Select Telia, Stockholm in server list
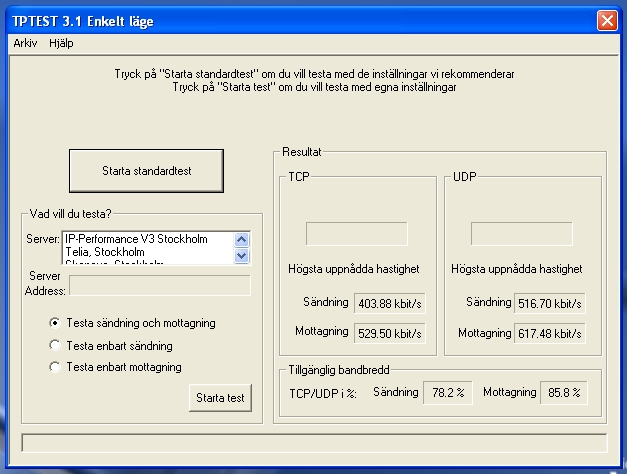 tap(105, 252)
